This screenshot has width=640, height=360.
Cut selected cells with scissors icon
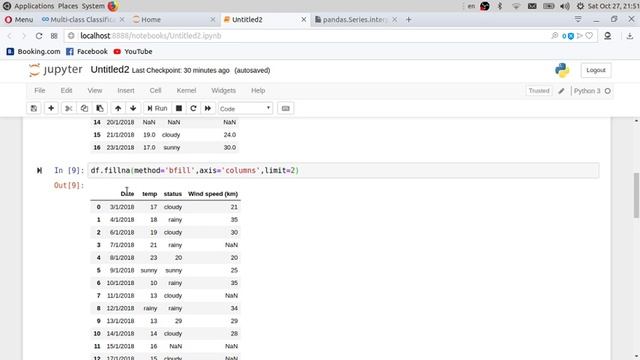click(x=69, y=109)
